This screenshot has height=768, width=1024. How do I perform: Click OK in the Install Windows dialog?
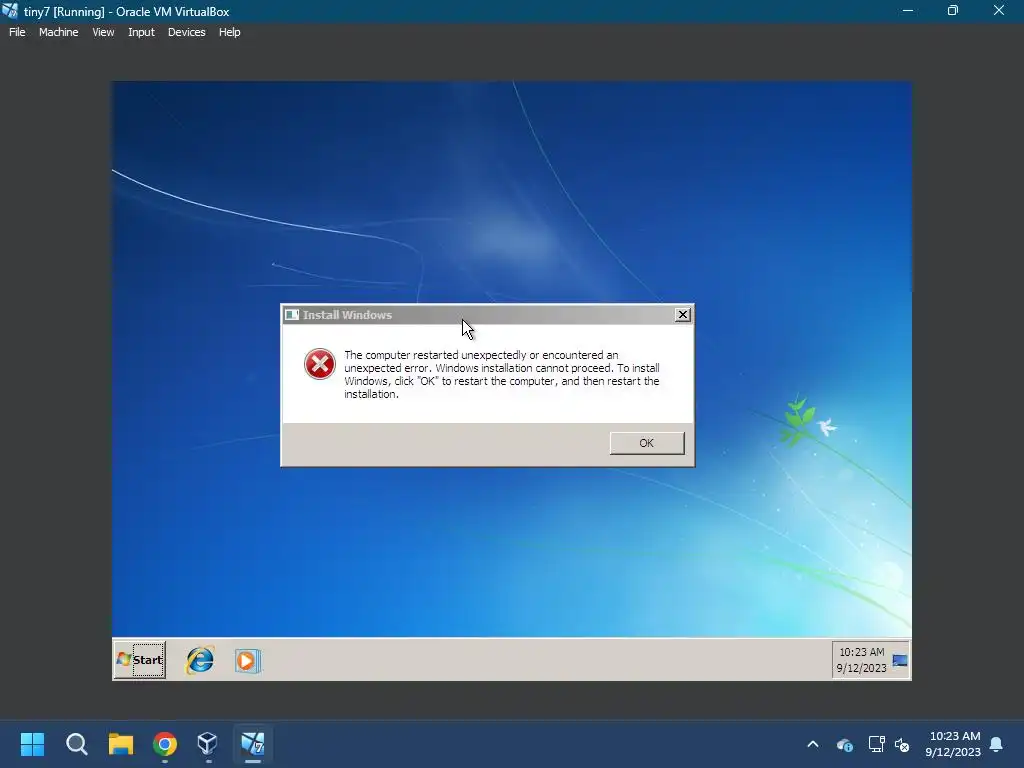click(647, 443)
